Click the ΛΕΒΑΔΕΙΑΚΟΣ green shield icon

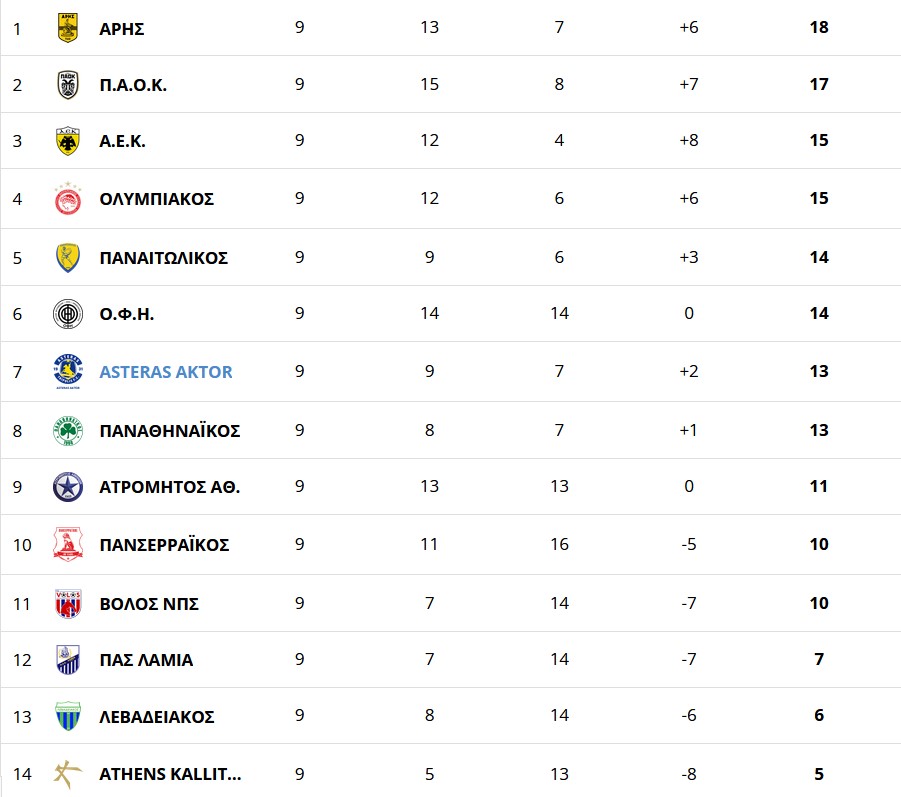(68, 716)
